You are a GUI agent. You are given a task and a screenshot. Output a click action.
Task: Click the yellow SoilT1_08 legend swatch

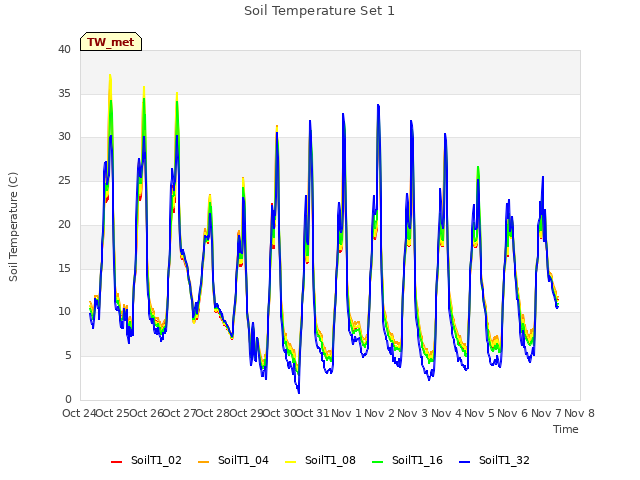pos(290,462)
